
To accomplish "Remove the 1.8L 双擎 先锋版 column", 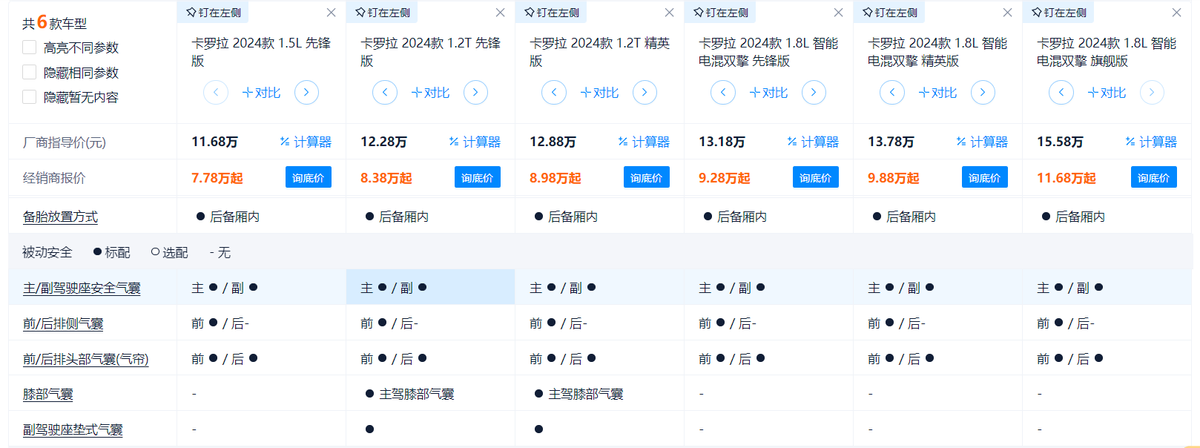I will pyautogui.click(x=838, y=13).
